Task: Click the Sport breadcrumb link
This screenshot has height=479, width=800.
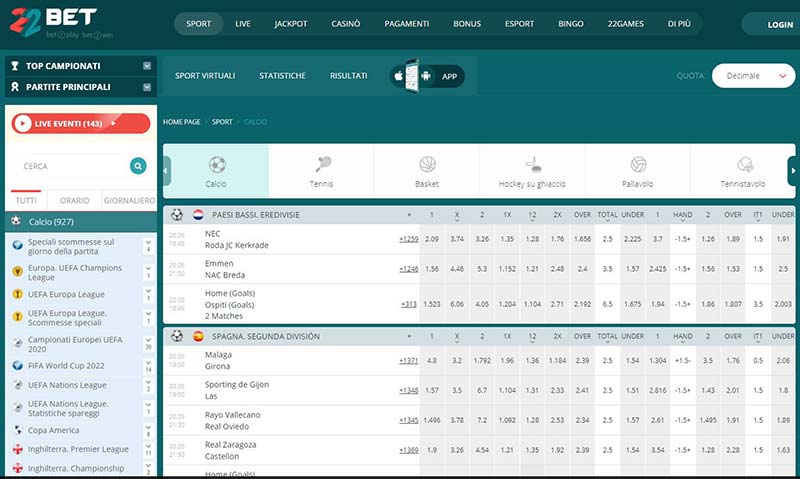Action: pyautogui.click(x=222, y=122)
